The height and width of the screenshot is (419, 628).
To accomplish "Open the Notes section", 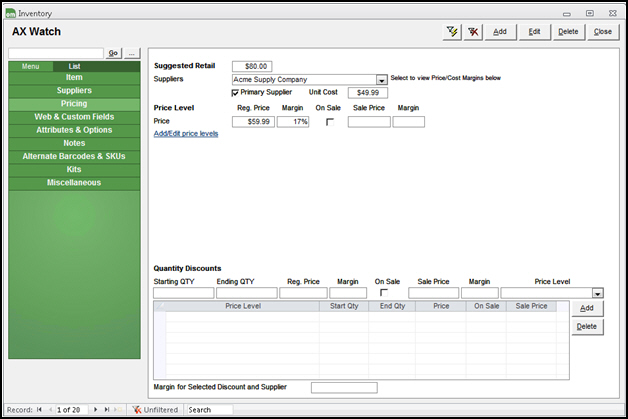I will click(x=74, y=143).
